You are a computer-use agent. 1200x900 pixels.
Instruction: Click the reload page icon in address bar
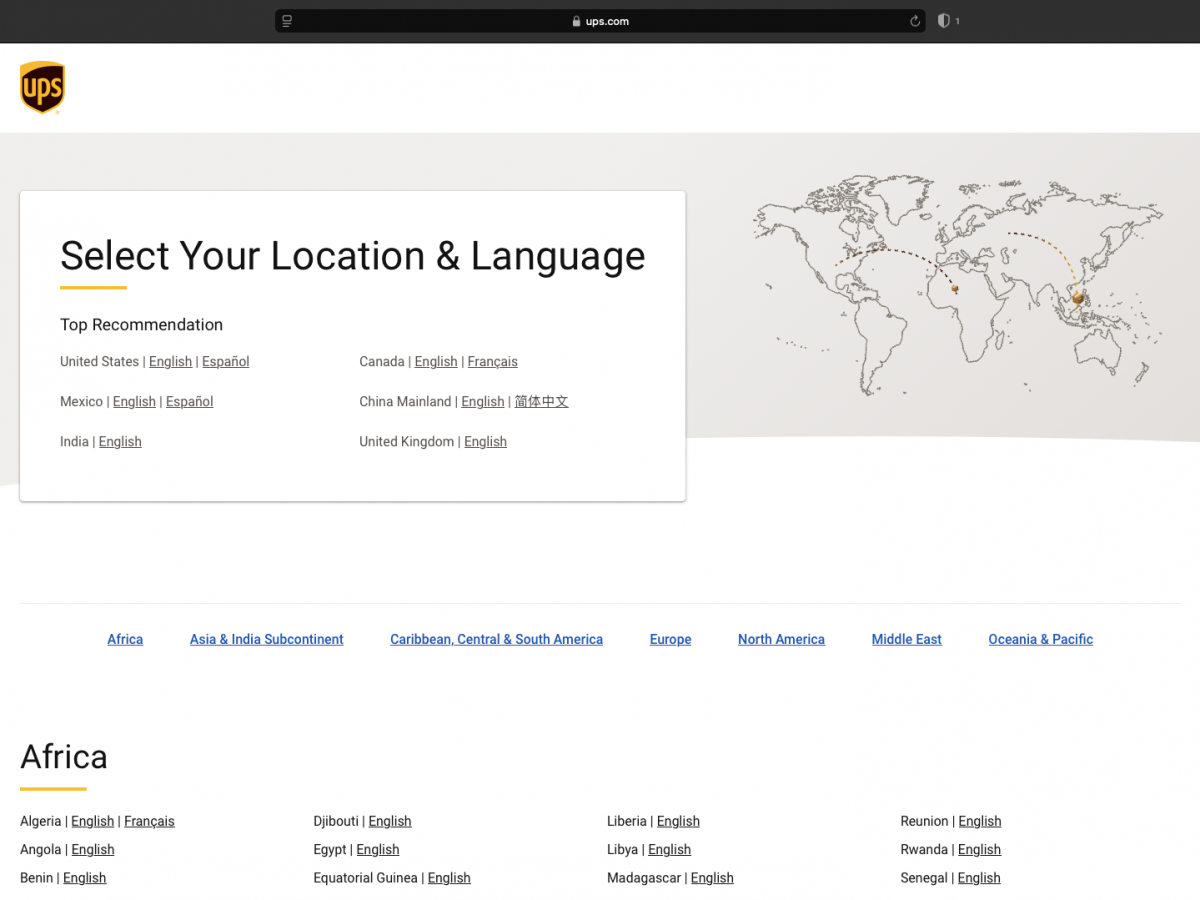914,21
